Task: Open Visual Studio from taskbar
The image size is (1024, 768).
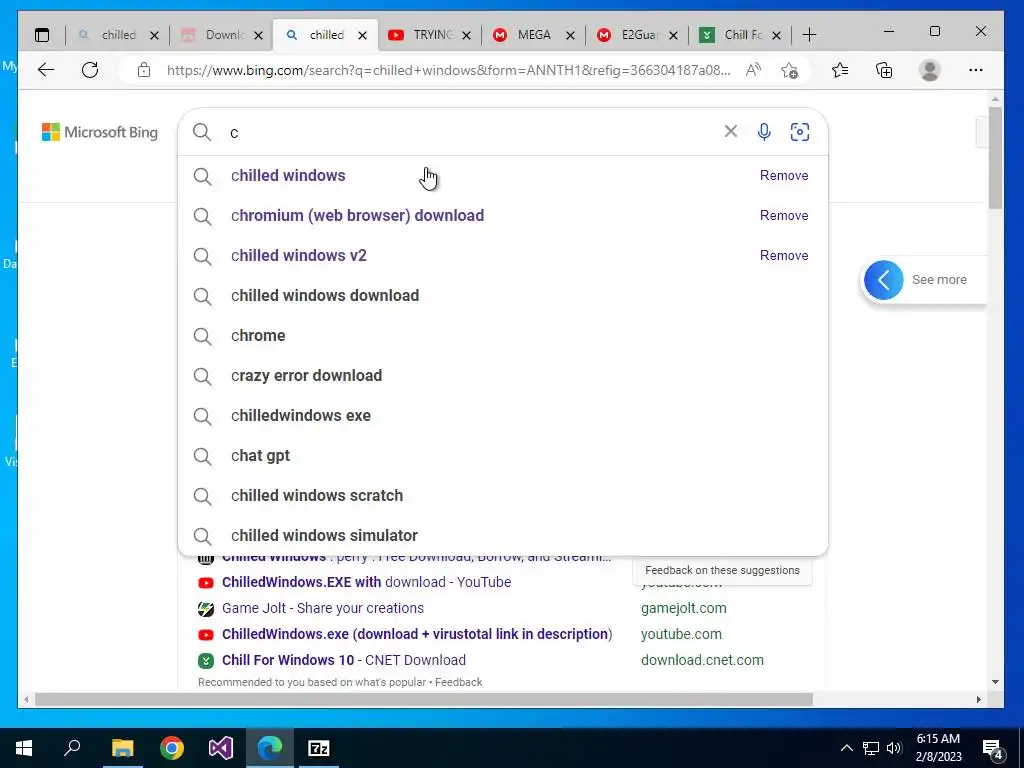Action: (x=221, y=748)
